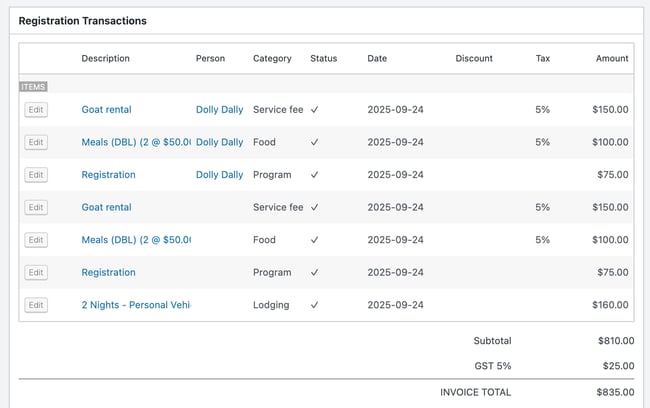Click the Amount column header
Viewport: 650px width, 408px height.
(611, 58)
